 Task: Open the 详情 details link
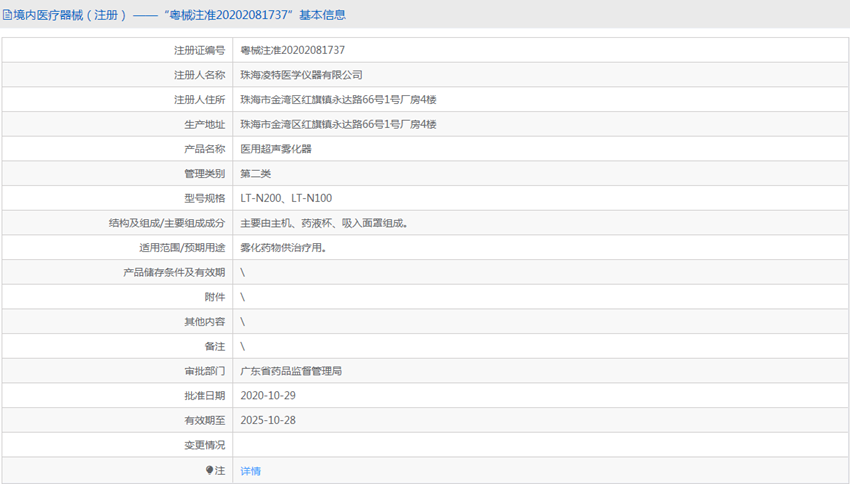(250, 471)
